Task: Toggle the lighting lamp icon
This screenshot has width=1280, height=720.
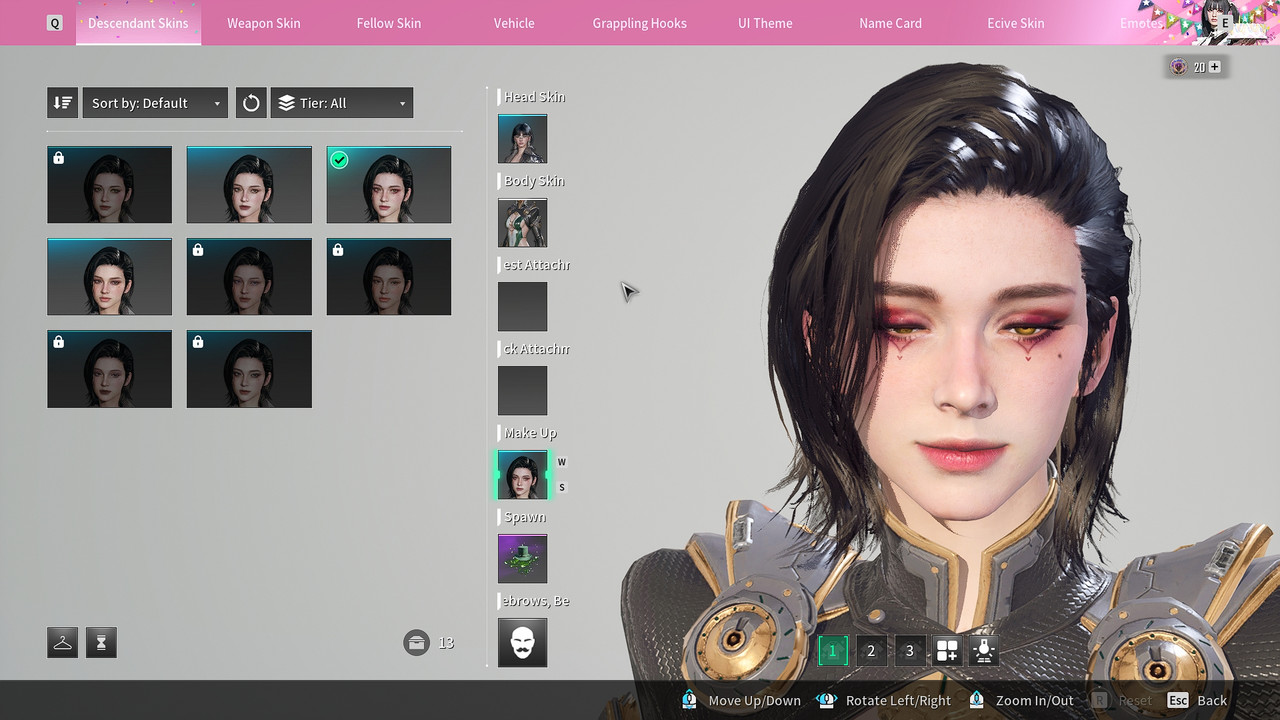Action: 984,651
